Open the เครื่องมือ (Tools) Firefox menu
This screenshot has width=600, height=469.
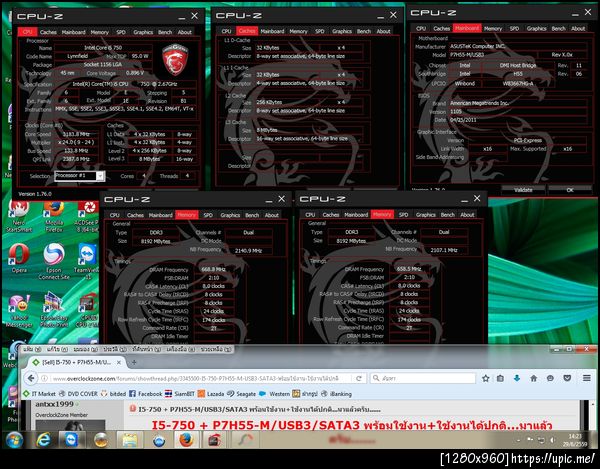(181, 349)
